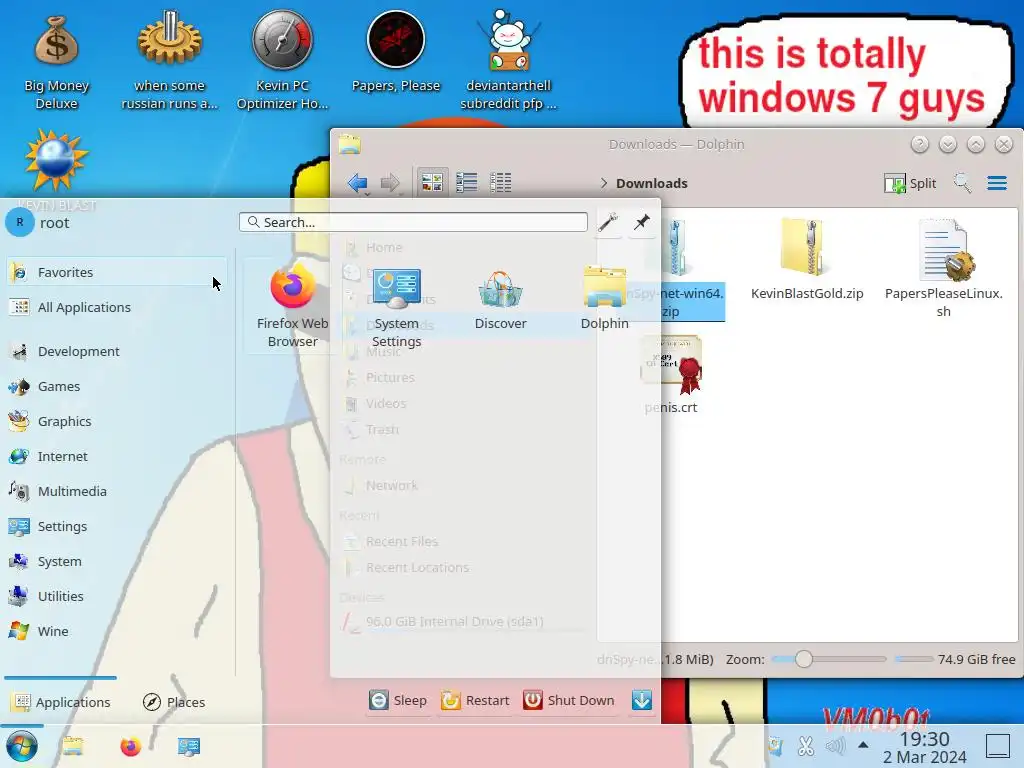Launch Firefox Web Browser from Favorites
The height and width of the screenshot is (768, 1024).
point(293,306)
